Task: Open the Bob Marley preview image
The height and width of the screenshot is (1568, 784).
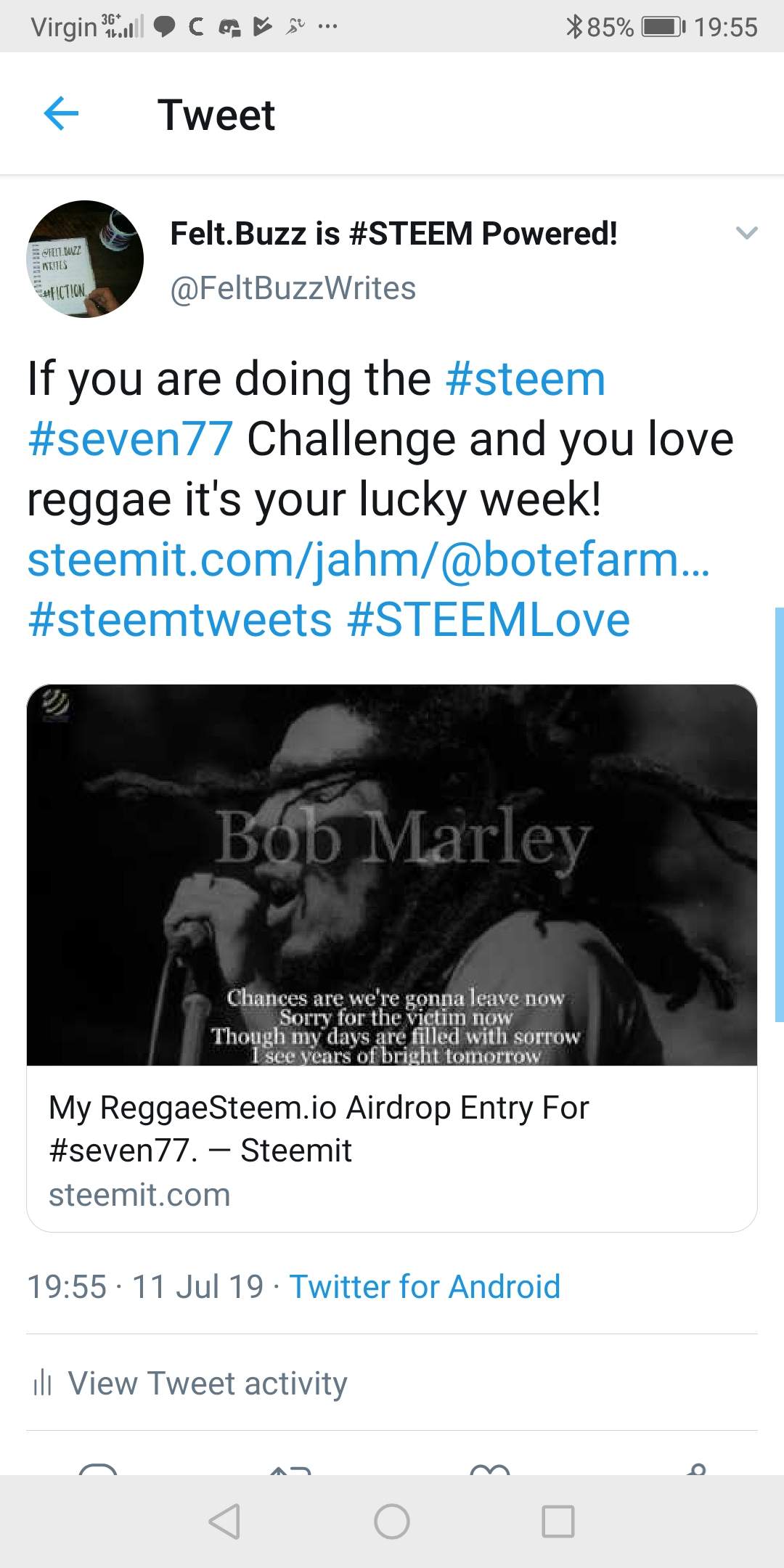Action: tap(392, 875)
